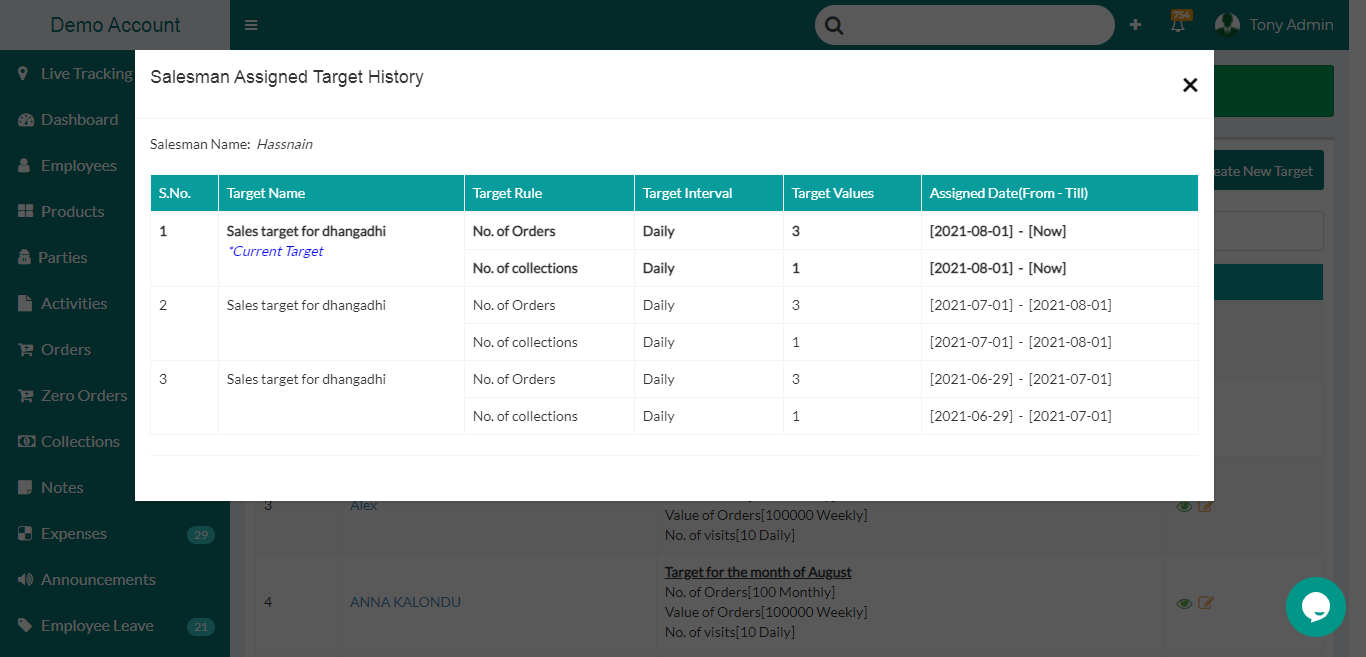Click the search magnifier icon

pyautogui.click(x=834, y=25)
